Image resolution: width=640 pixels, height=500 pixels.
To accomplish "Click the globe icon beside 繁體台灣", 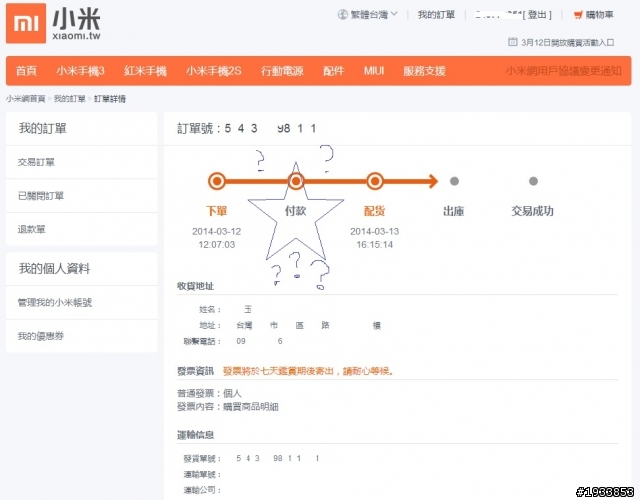I will (342, 15).
